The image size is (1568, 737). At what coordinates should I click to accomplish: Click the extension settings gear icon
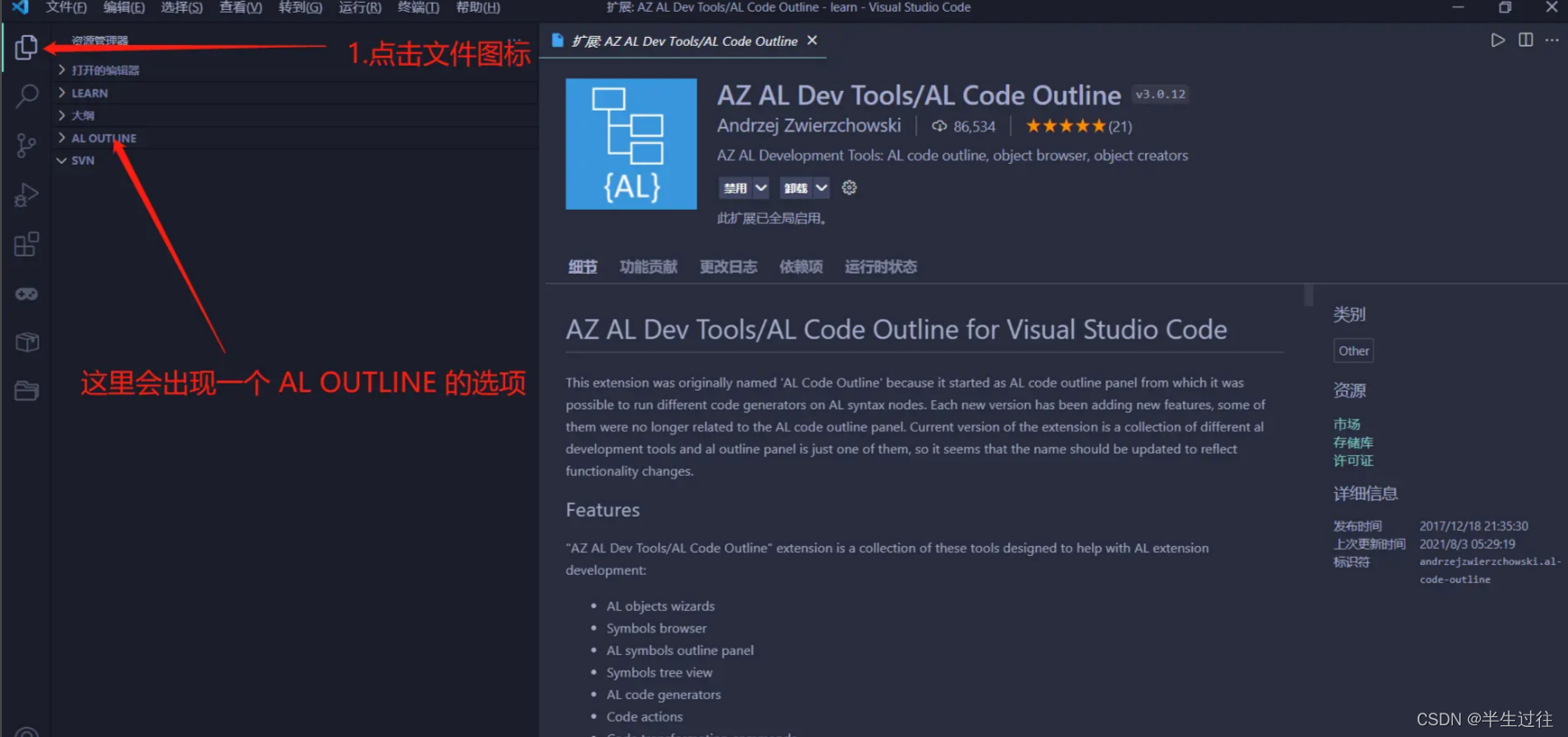[x=849, y=187]
